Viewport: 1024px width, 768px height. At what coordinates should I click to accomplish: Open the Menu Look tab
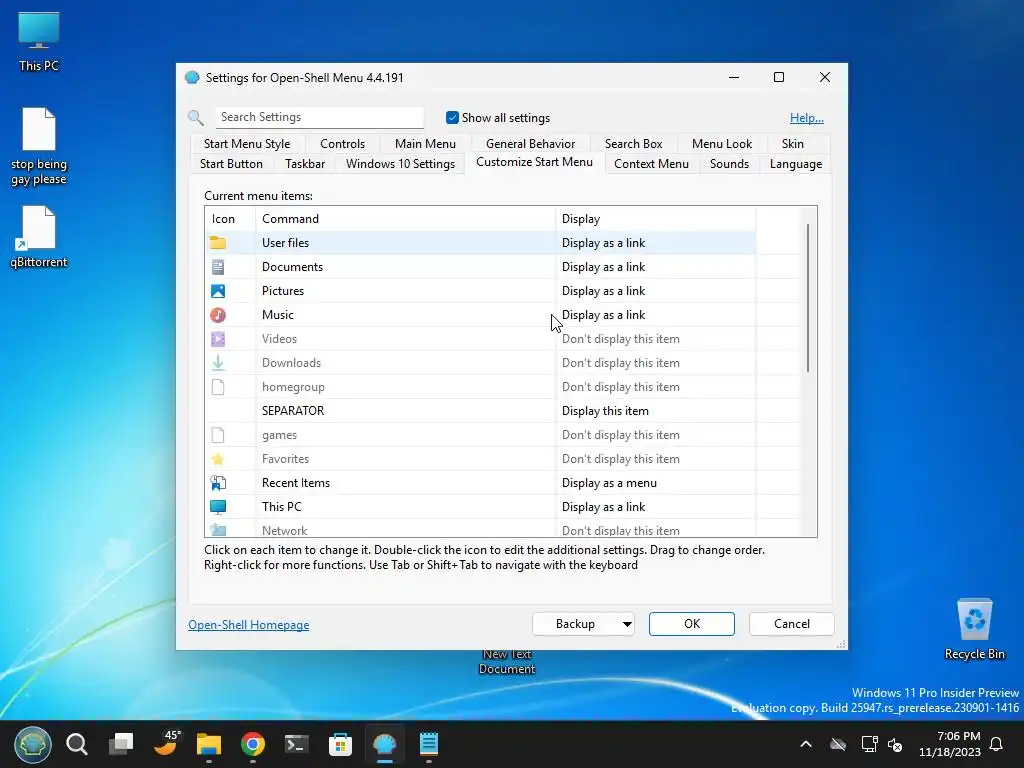click(x=722, y=144)
